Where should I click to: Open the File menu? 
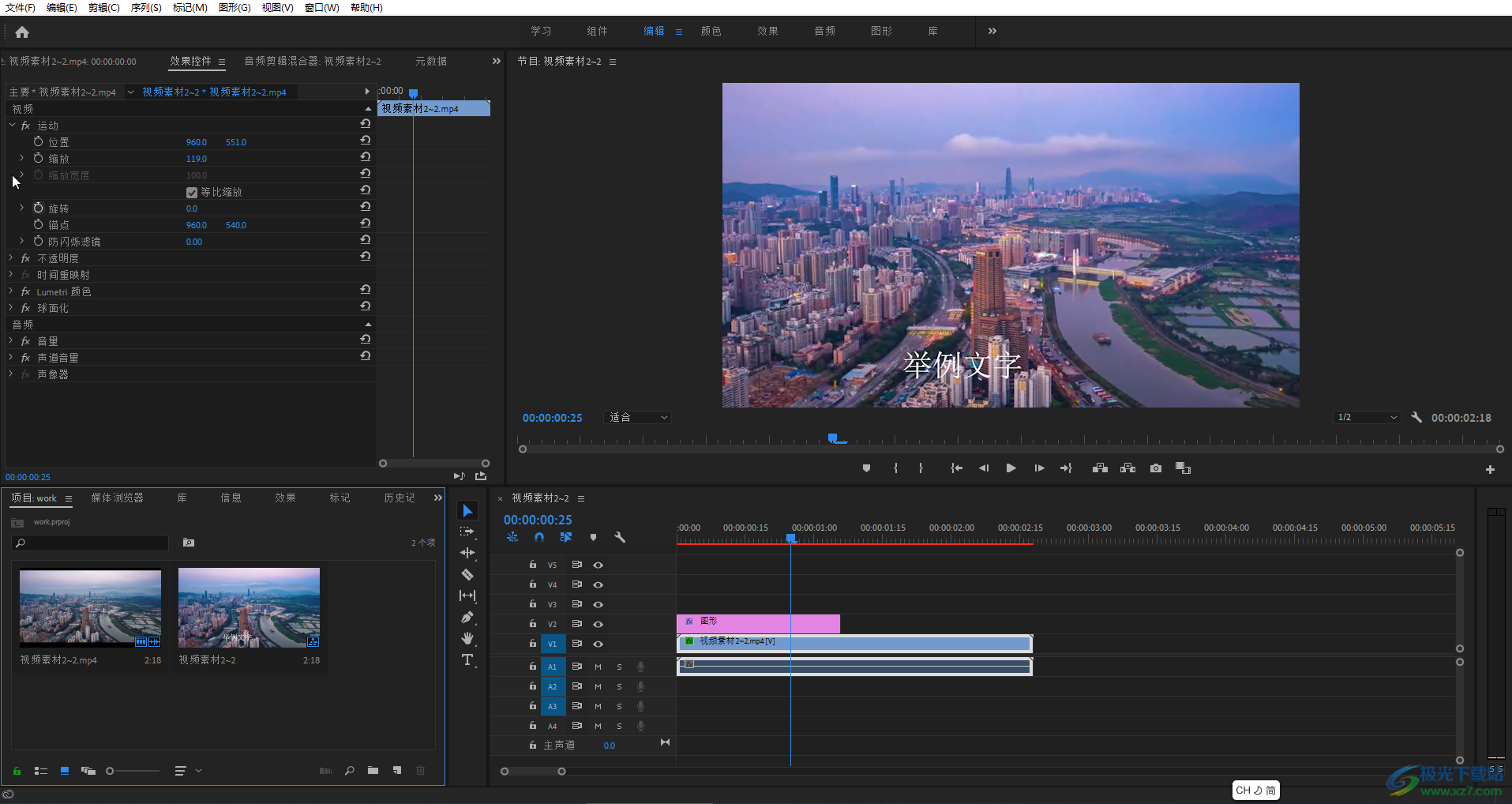click(21, 7)
